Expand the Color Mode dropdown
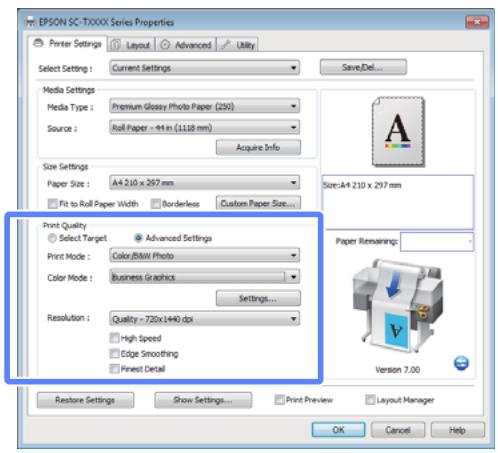The image size is (498, 453). 204,277
